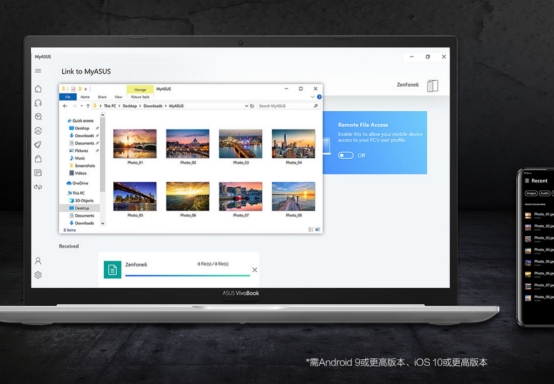554x384 pixels.
Task: Toggle Remote File Access switch
Action: tap(346, 155)
